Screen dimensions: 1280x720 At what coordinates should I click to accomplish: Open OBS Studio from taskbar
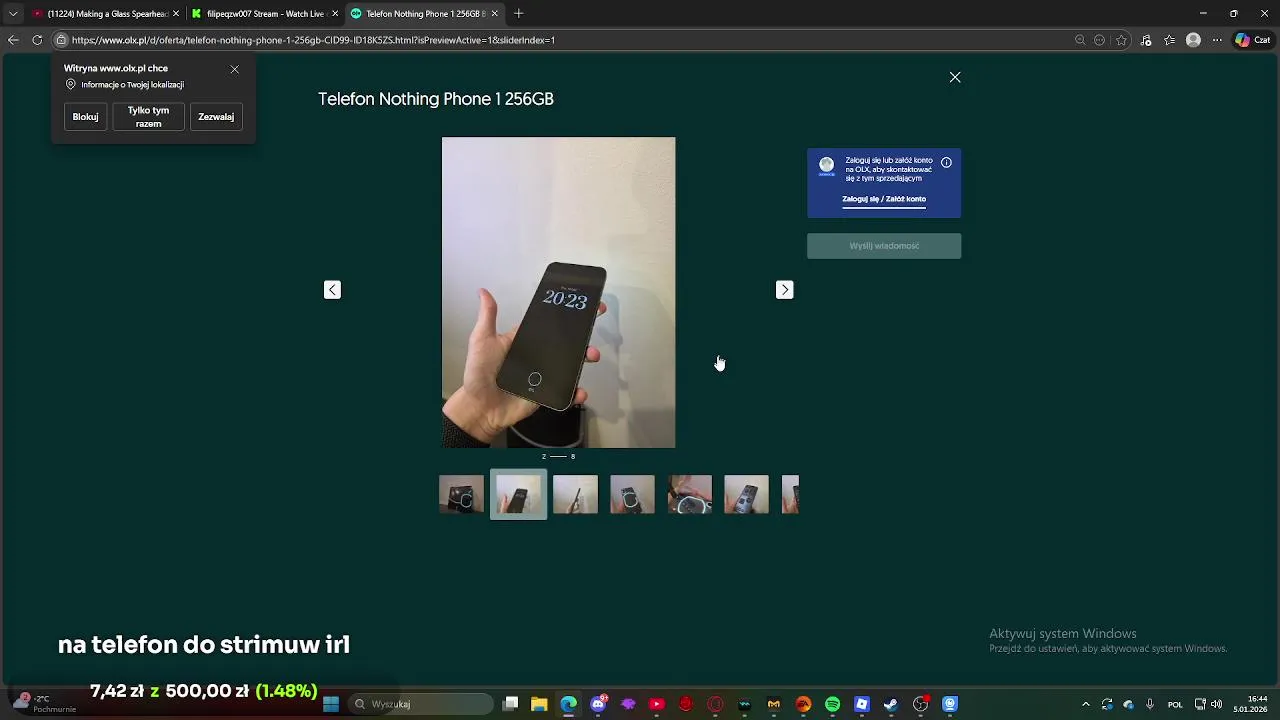click(x=920, y=704)
